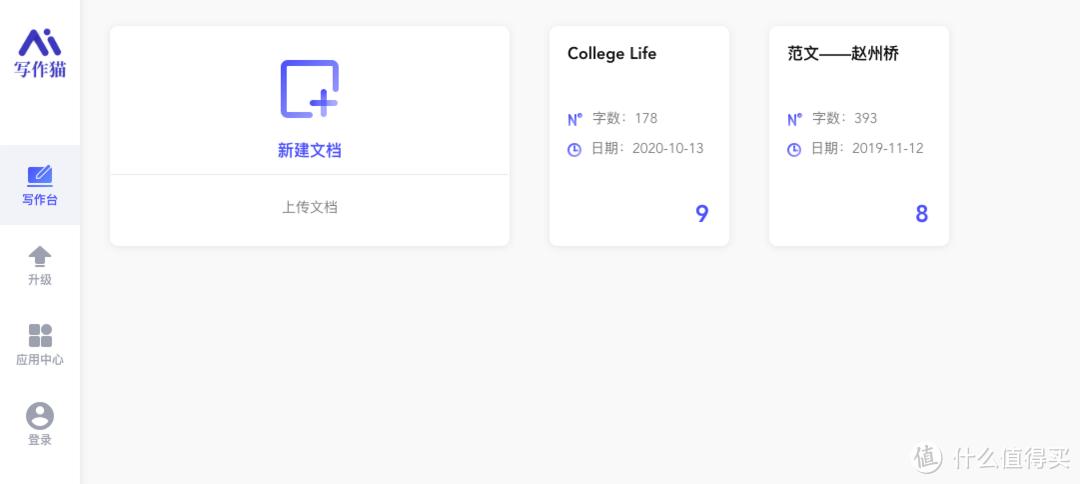This screenshot has height=484, width=1080.
Task: Click the new document plus icon
Action: tap(309, 89)
